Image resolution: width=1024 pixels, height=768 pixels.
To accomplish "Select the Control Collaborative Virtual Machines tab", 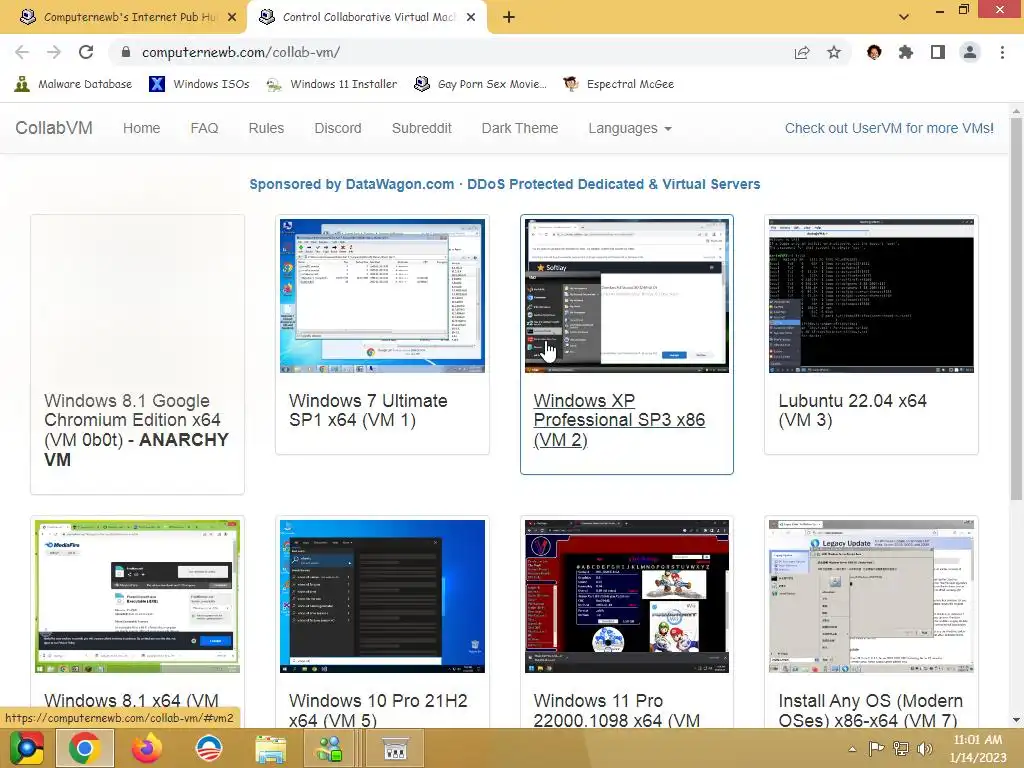I will click(x=366, y=18).
